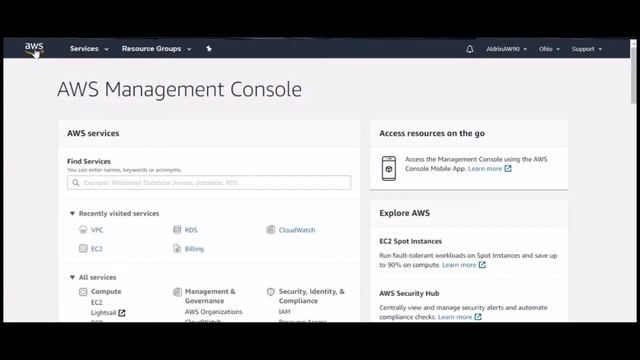
Task: Open the Ohio region dropdown
Action: [549, 49]
